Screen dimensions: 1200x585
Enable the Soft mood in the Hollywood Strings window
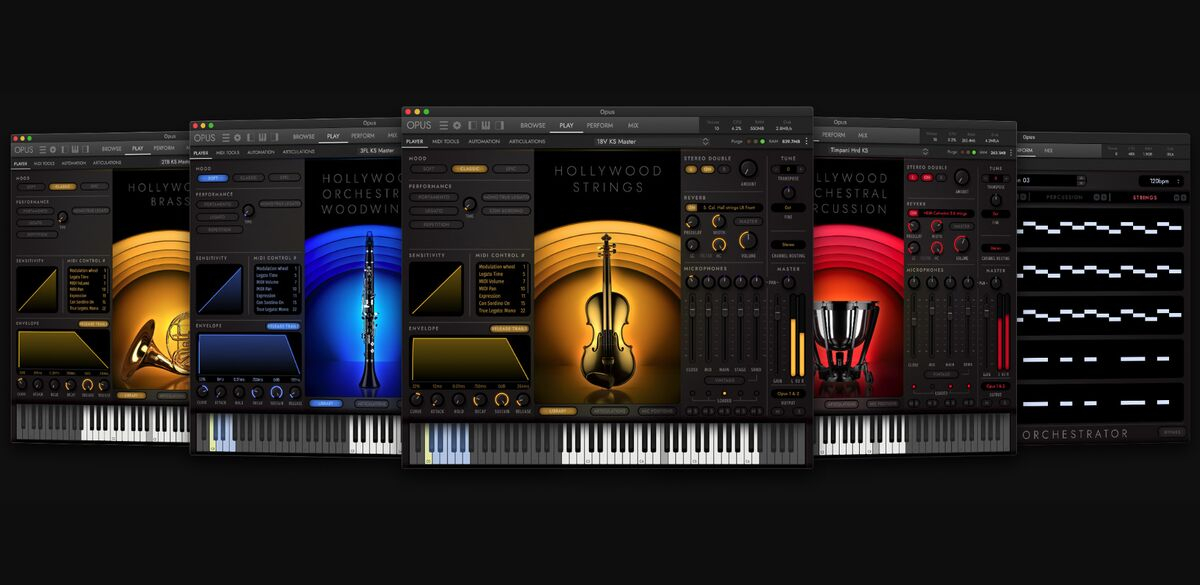pyautogui.click(x=427, y=169)
